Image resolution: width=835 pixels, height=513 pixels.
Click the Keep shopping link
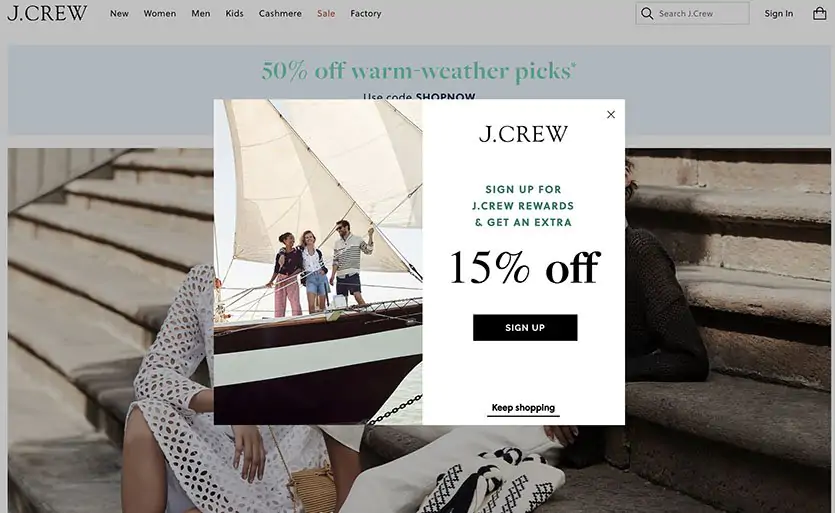[523, 408]
